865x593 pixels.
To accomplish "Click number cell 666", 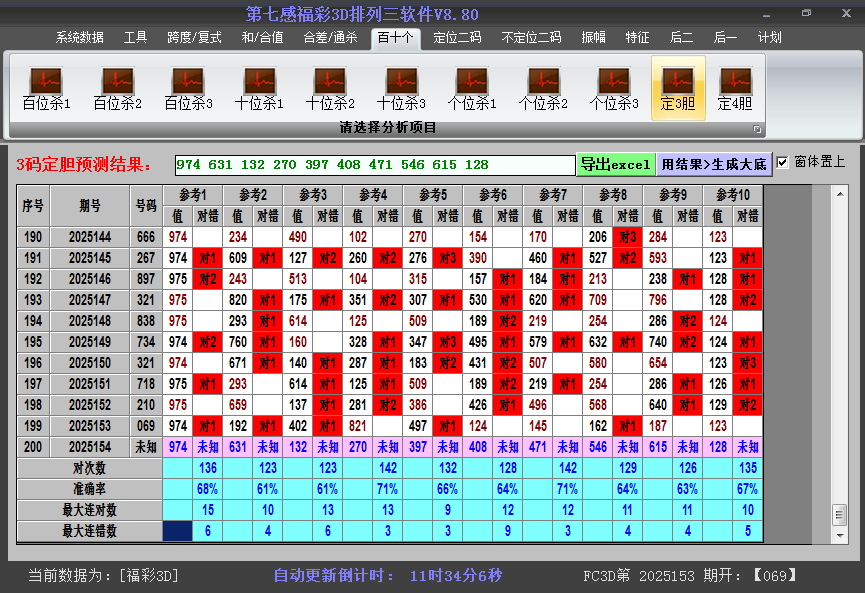I will [146, 237].
